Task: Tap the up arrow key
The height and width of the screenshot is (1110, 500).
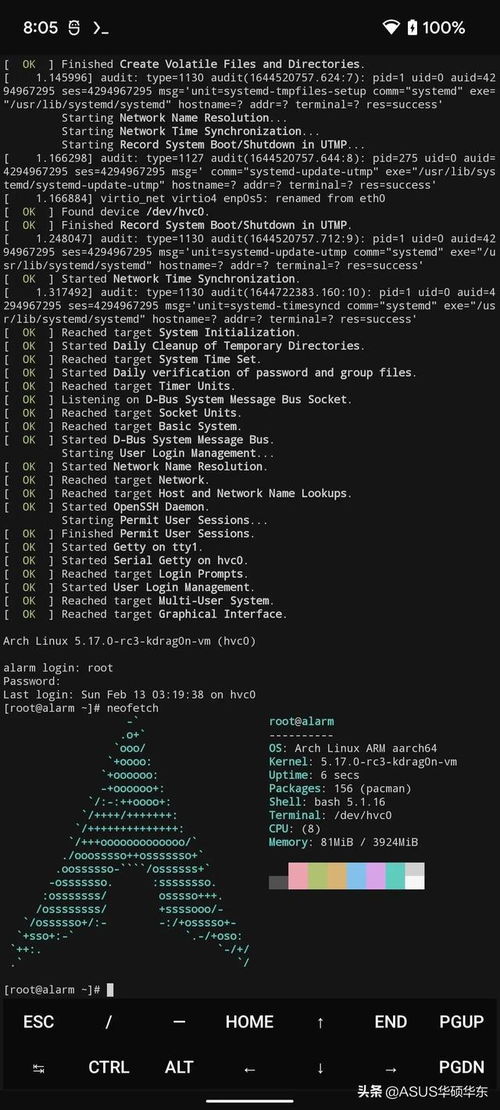Action: pos(320,1022)
